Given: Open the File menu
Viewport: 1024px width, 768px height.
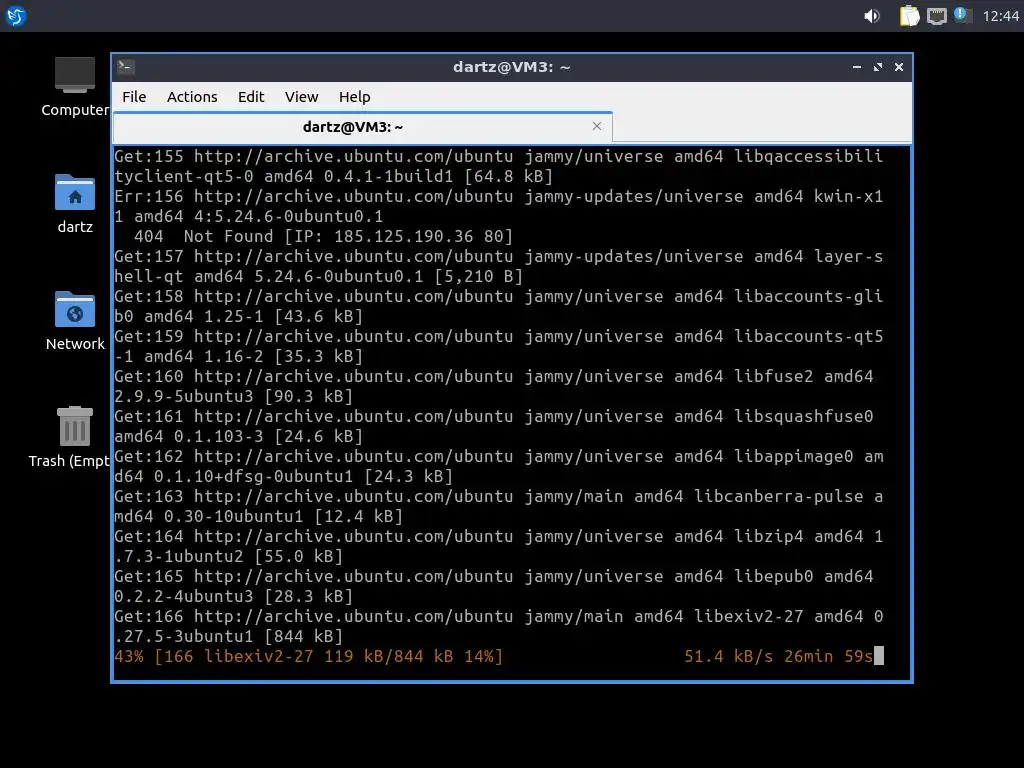Looking at the screenshot, I should pos(134,97).
